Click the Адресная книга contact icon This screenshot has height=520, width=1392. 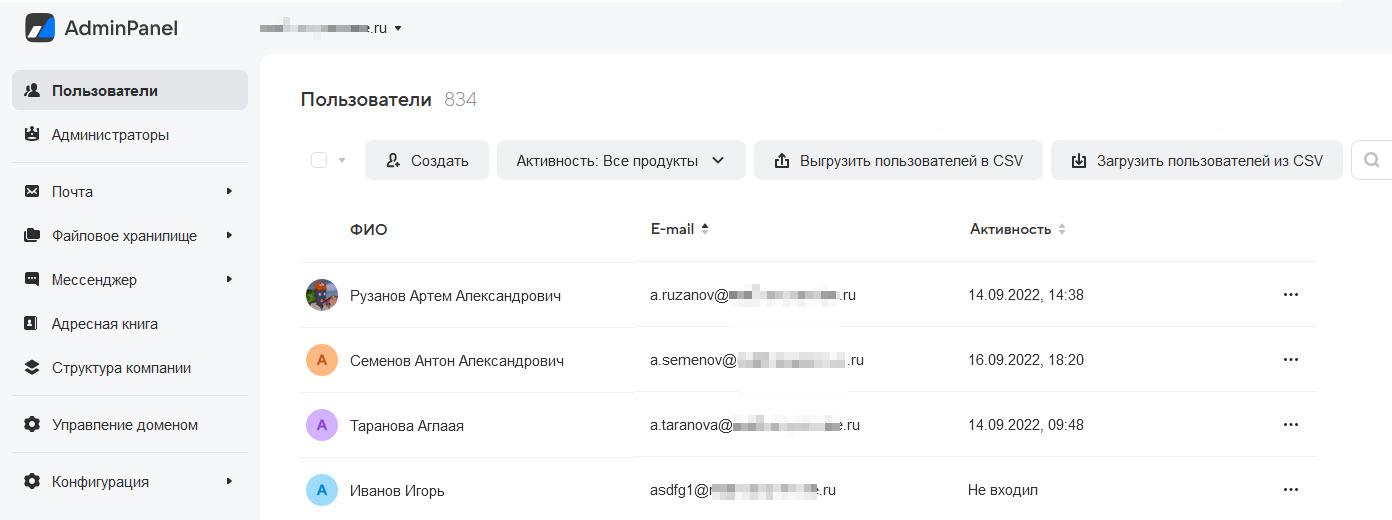32,324
